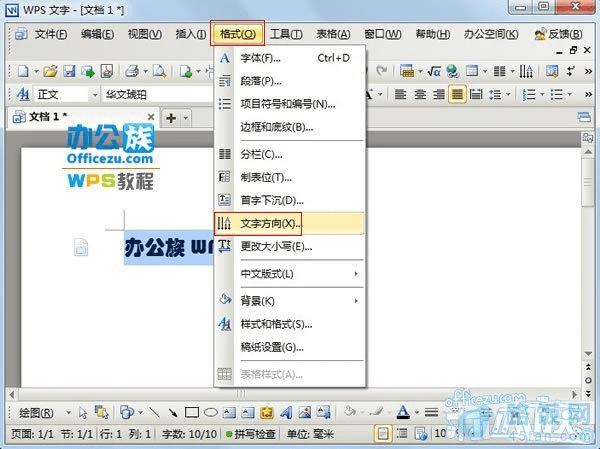Open the 编辑(E) menu
600x449 pixels.
98,34
